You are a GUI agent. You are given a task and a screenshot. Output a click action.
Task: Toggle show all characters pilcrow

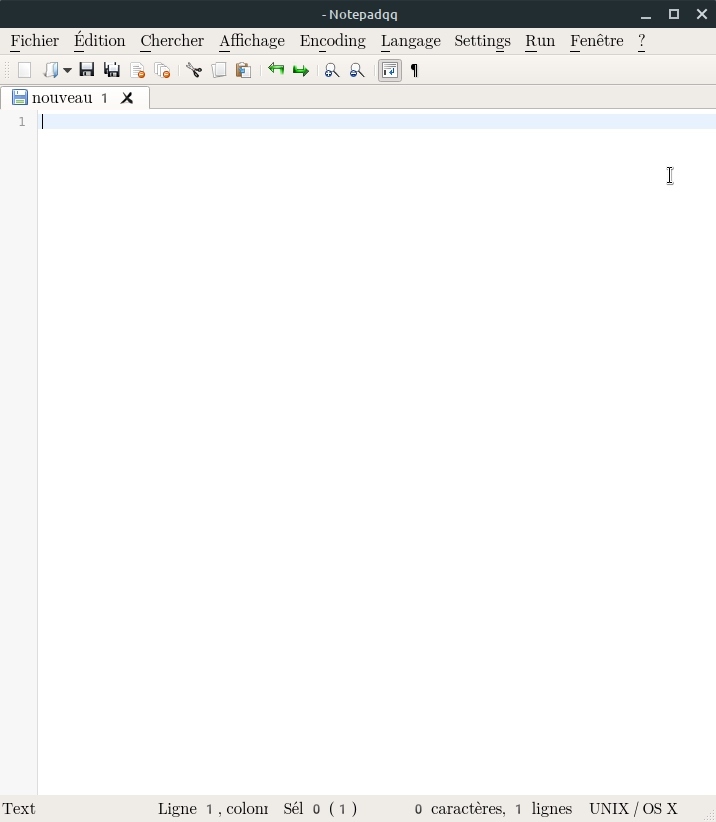[415, 70]
